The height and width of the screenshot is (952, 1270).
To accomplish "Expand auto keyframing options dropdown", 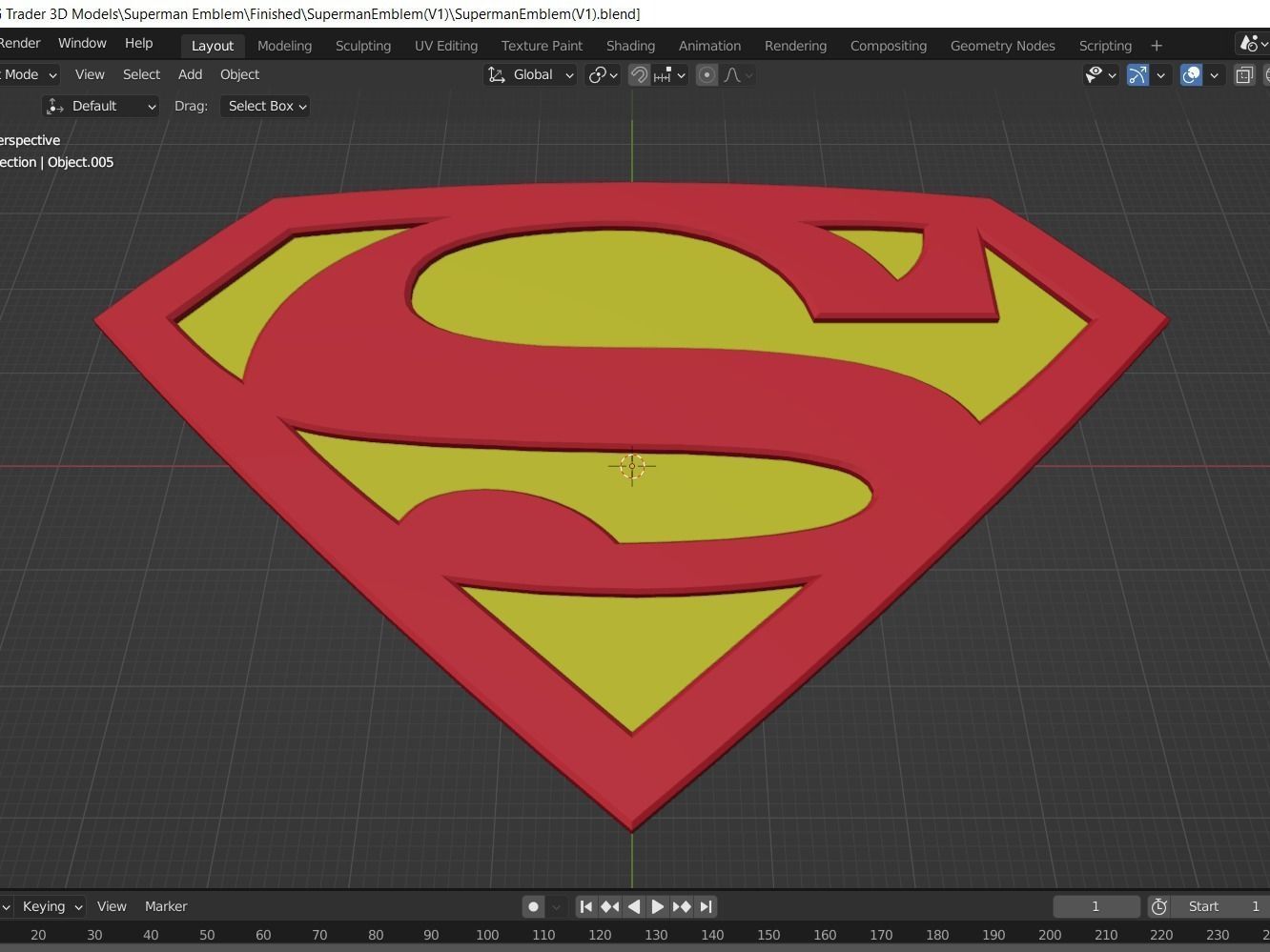I will (556, 906).
